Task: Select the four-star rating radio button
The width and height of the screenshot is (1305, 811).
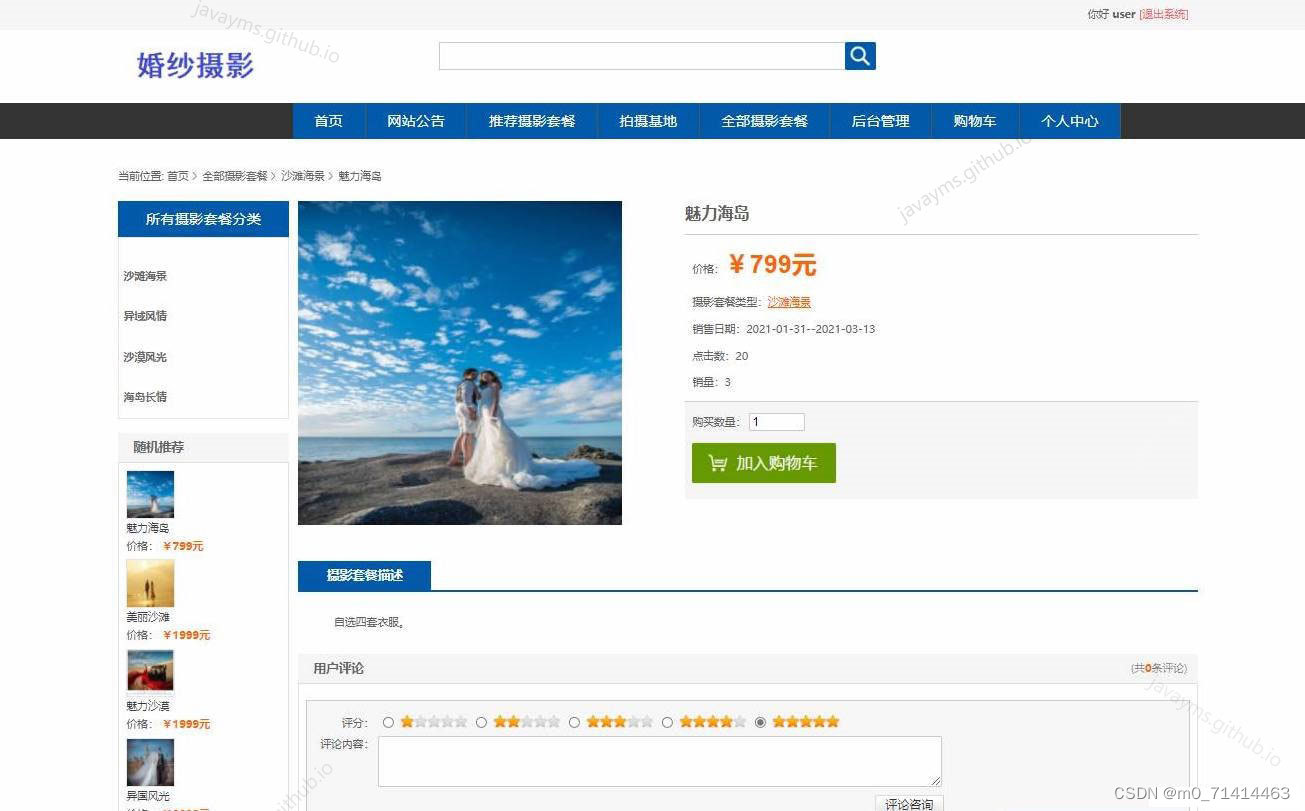Action: 667,722
